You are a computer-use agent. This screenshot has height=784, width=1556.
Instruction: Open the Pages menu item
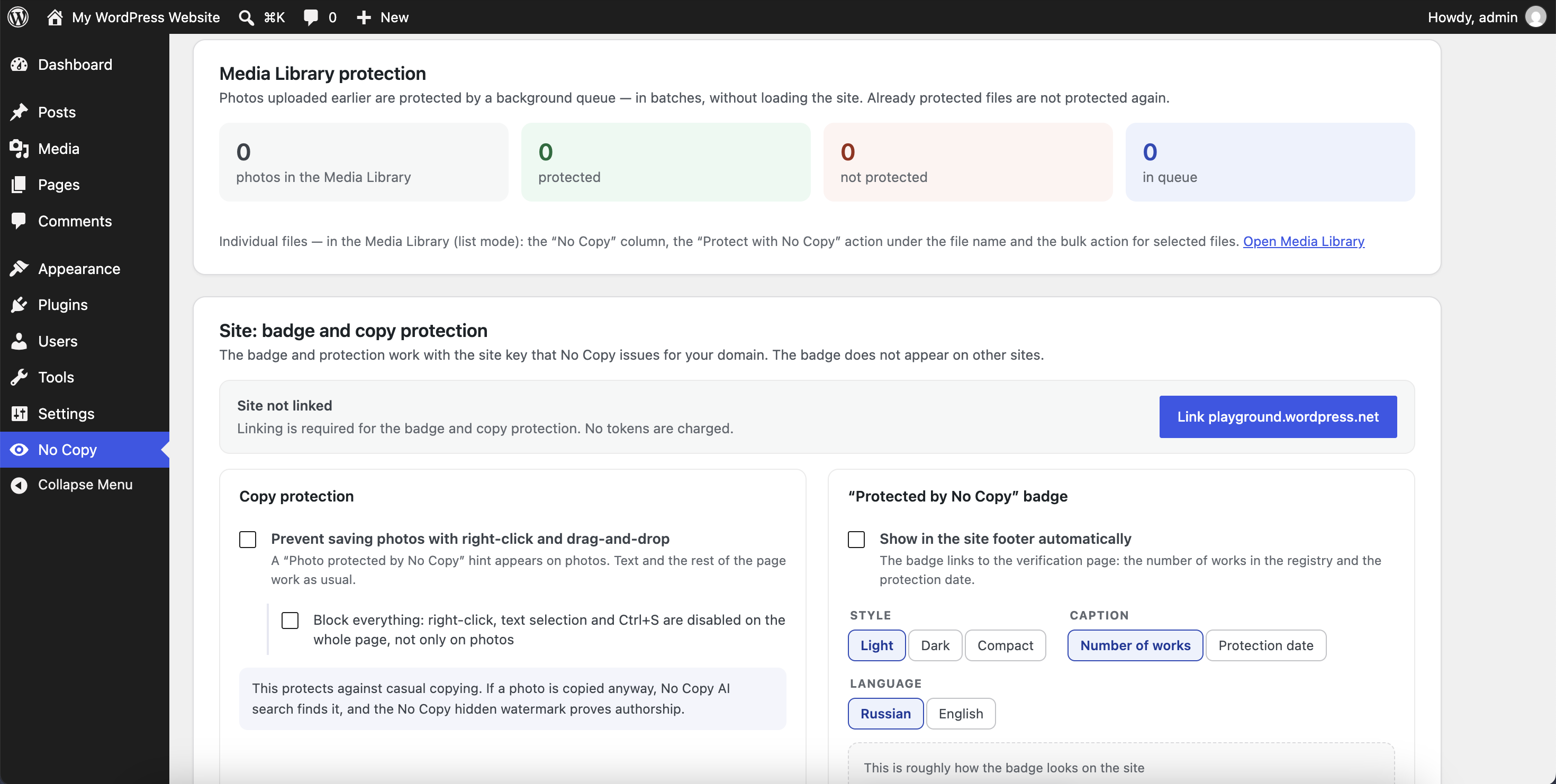85,185
